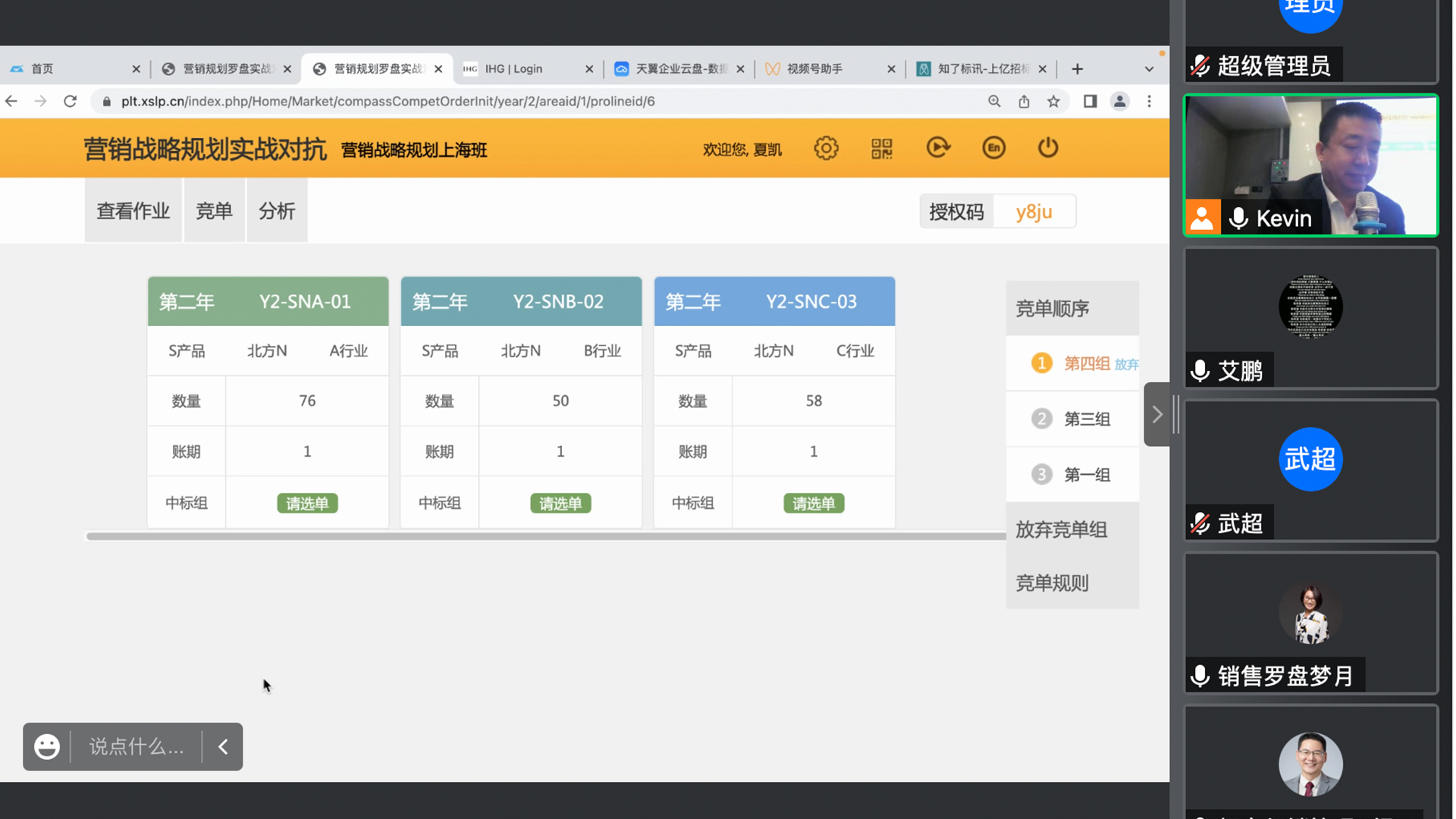The height and width of the screenshot is (819, 1456).
Task: Open the emoji smiley in chat bar
Action: (x=47, y=747)
